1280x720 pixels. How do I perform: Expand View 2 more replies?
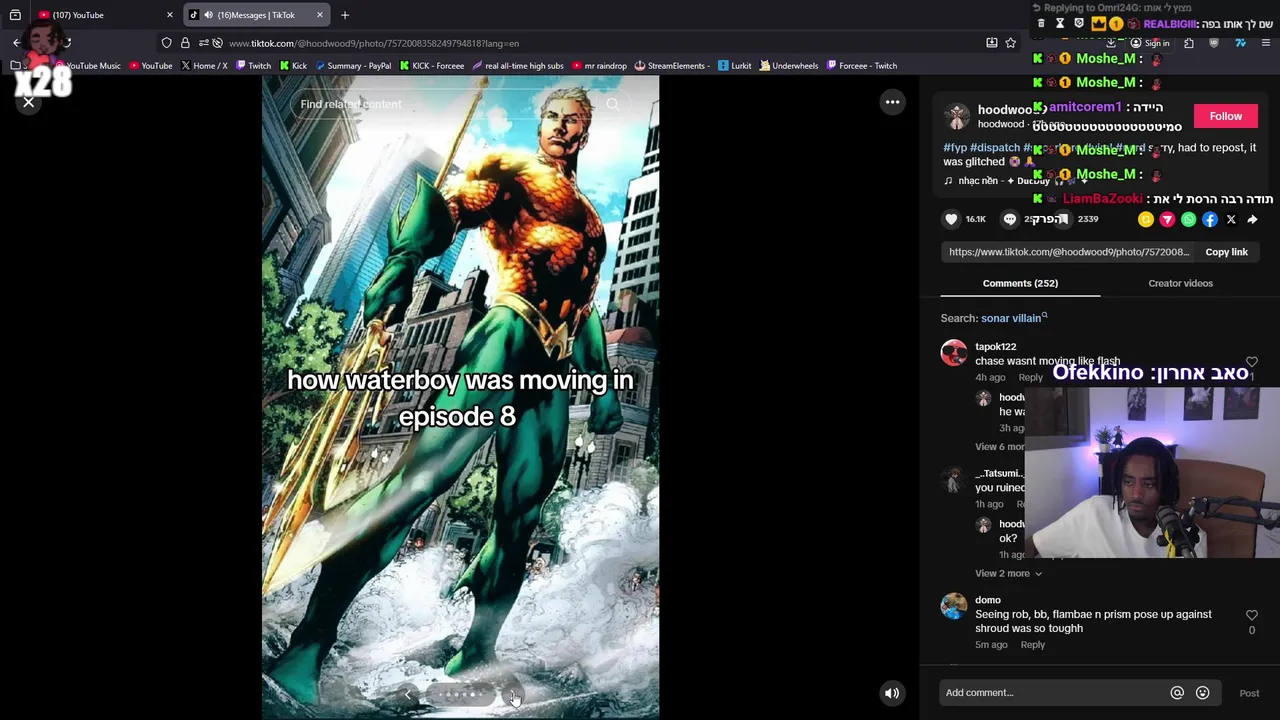[x=1008, y=573]
